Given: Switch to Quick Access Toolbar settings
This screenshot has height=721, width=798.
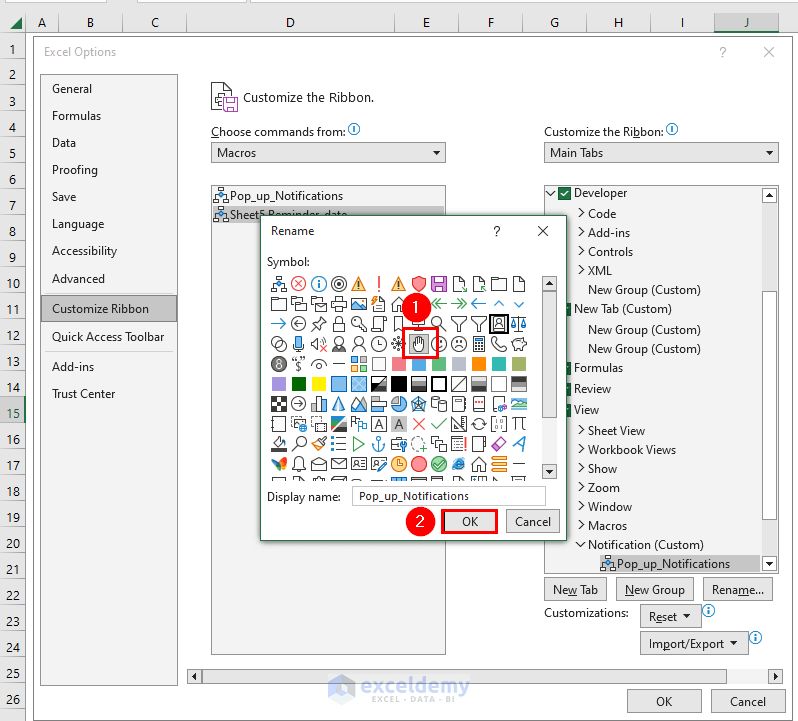Looking at the screenshot, I should (108, 337).
